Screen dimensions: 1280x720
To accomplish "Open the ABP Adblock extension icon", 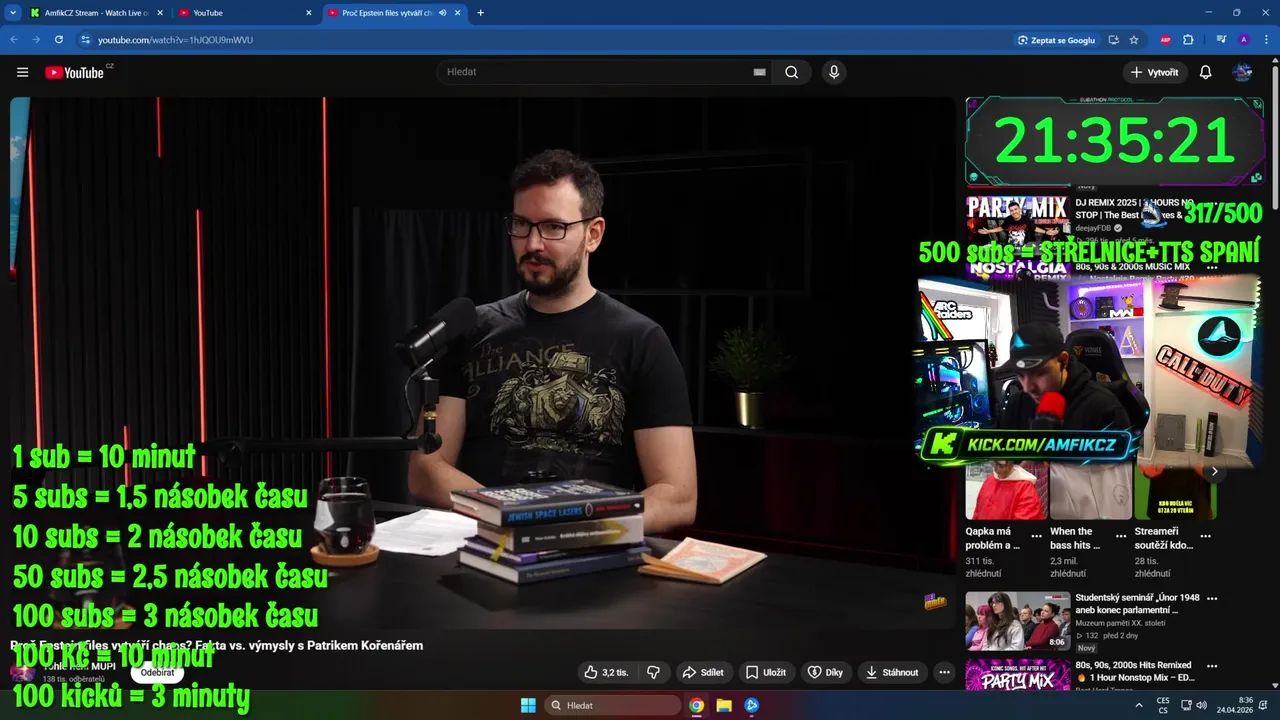I will pos(1165,40).
